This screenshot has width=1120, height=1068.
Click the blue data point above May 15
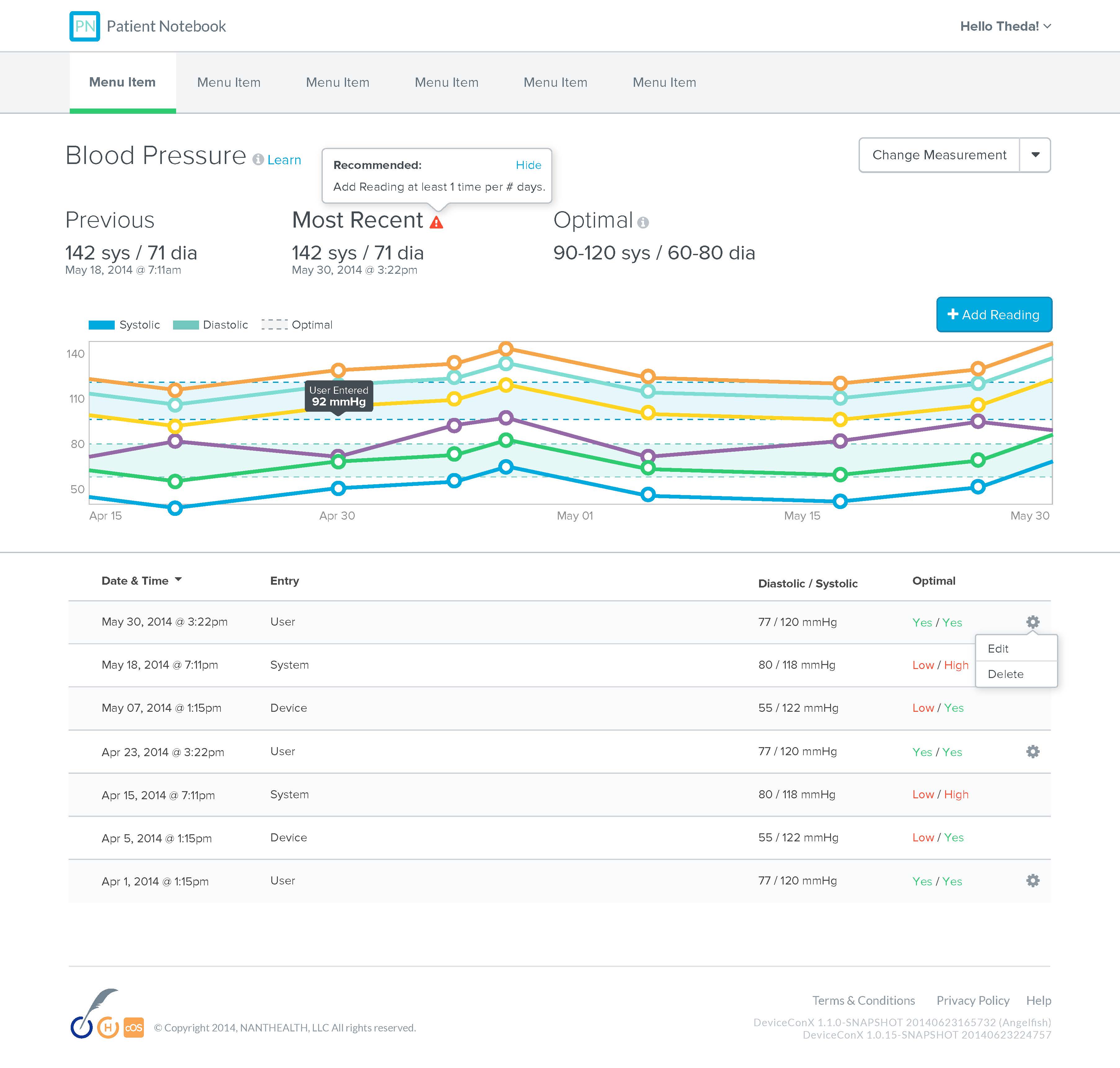(840, 502)
